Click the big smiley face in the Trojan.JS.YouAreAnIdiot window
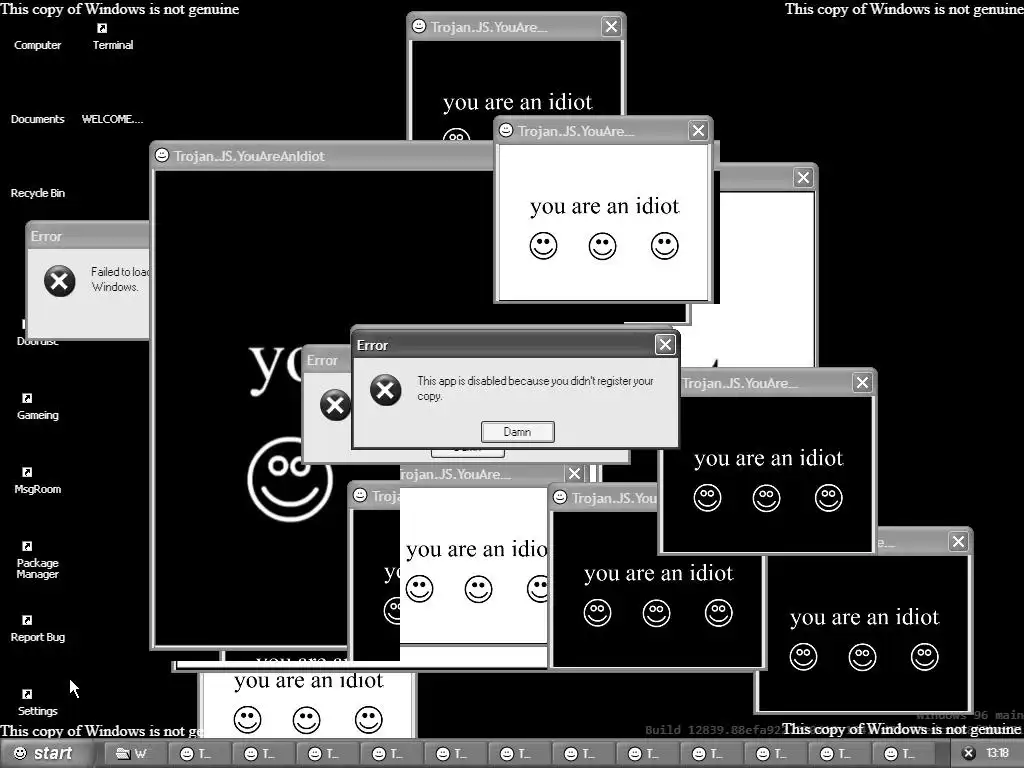This screenshot has width=1024, height=768. pyautogui.click(x=290, y=479)
